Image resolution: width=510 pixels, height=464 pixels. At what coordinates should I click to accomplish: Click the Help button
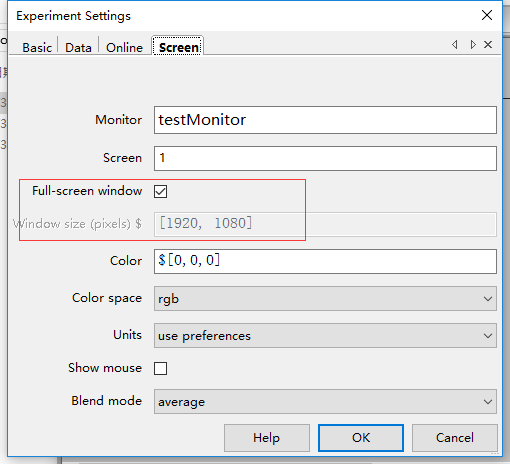(267, 438)
